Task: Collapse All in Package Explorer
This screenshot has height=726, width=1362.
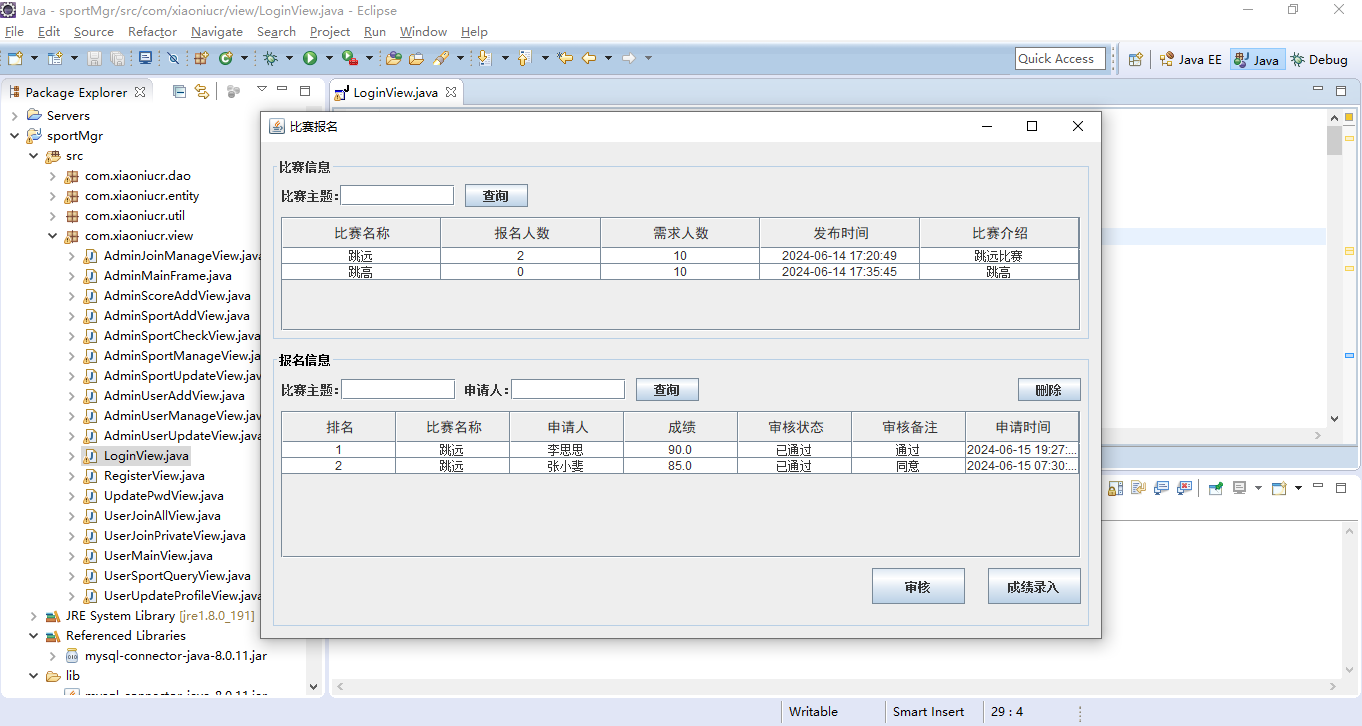Action: pos(179,91)
